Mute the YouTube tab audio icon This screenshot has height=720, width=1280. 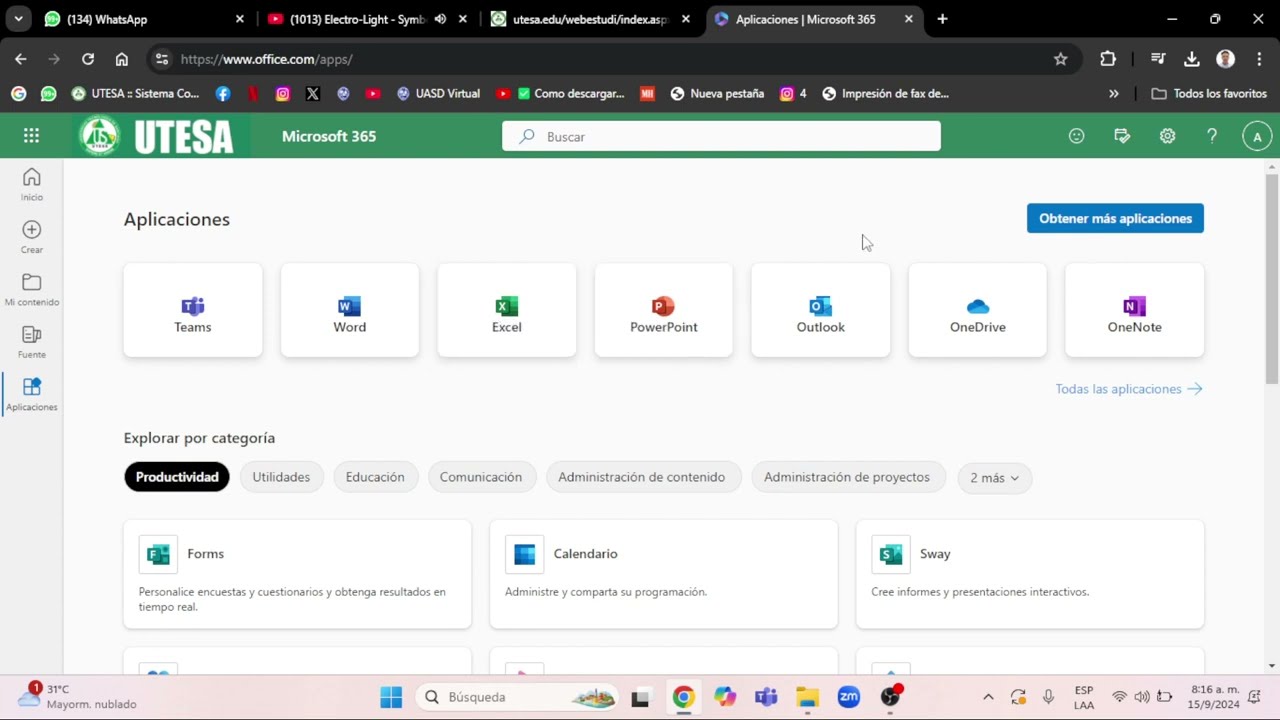point(440,19)
